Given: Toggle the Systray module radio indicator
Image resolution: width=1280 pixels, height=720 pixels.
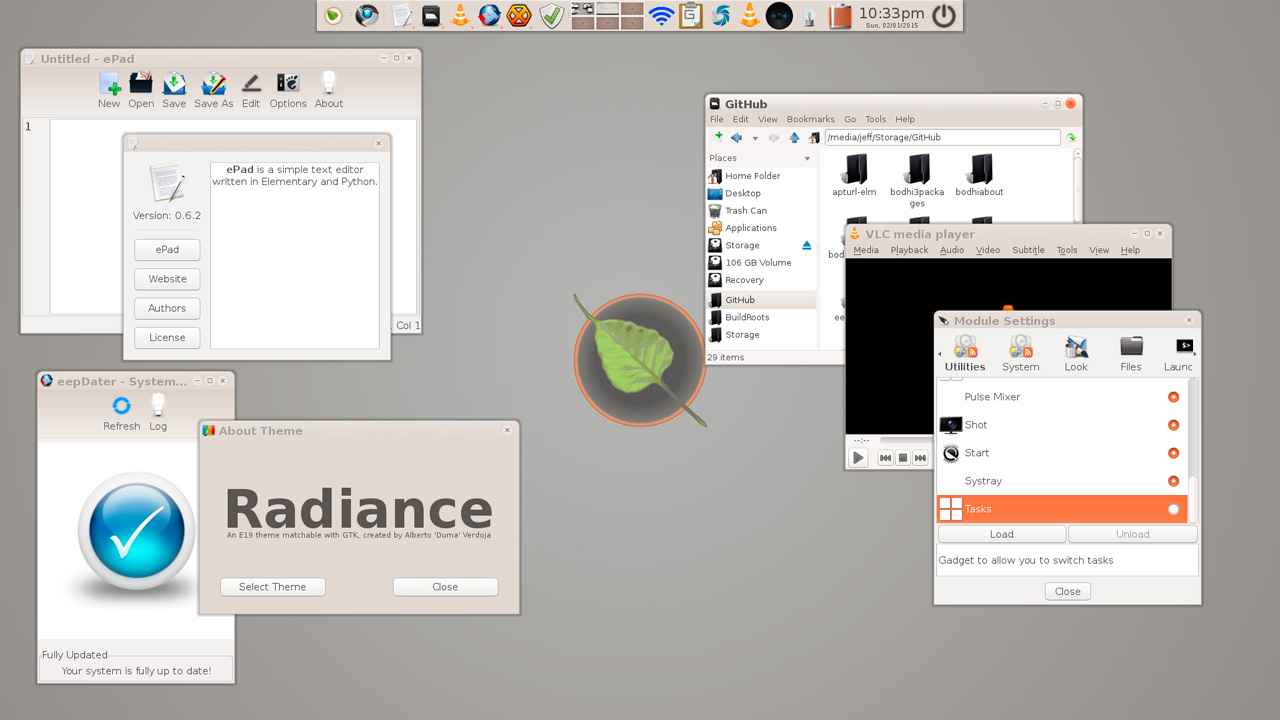Looking at the screenshot, I should [1173, 481].
